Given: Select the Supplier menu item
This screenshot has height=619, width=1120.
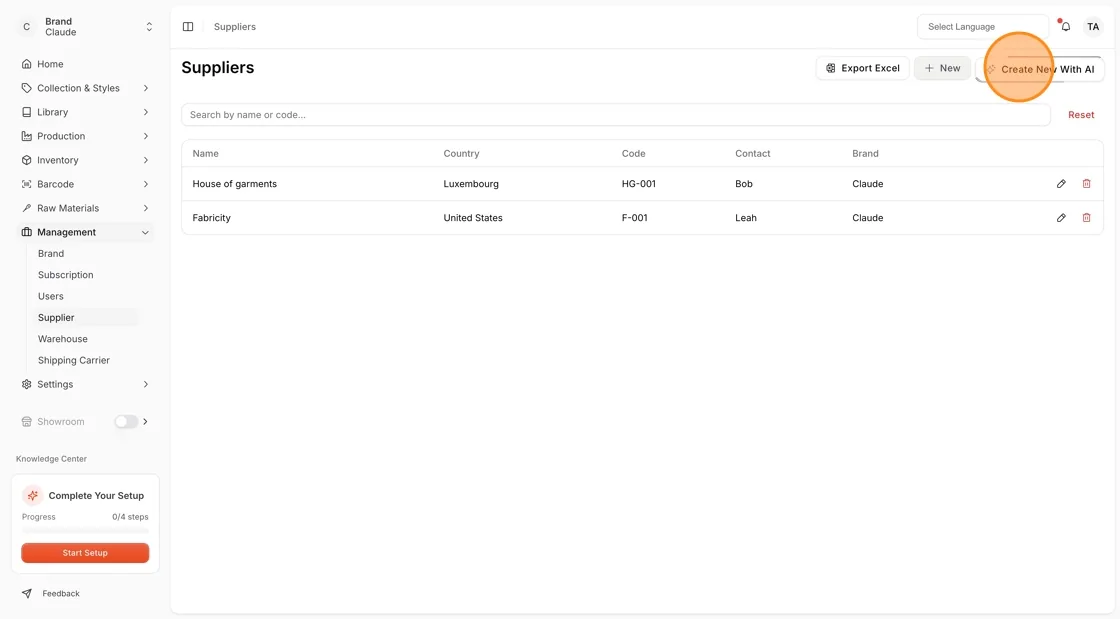Looking at the screenshot, I should (56, 318).
